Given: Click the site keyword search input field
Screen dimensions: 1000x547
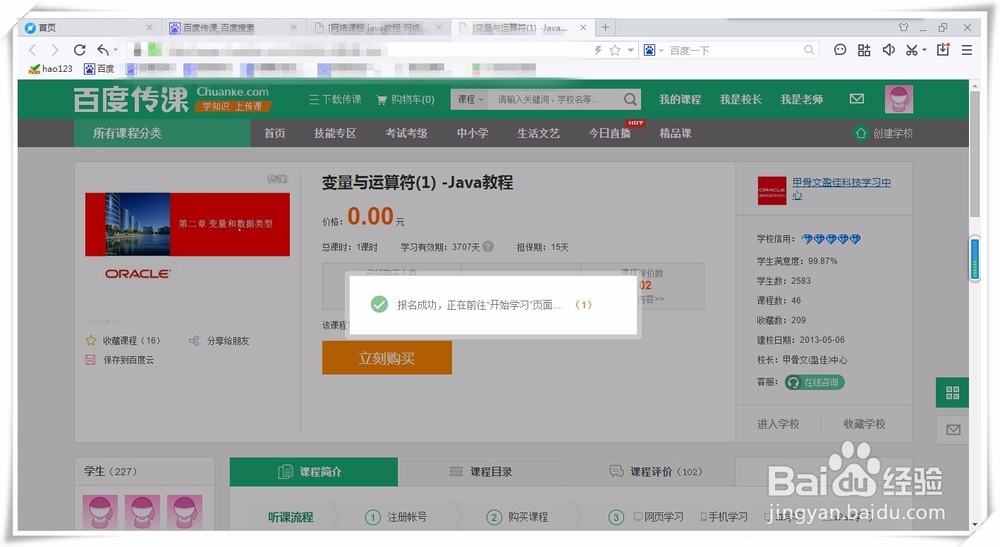Looking at the screenshot, I should (x=555, y=99).
